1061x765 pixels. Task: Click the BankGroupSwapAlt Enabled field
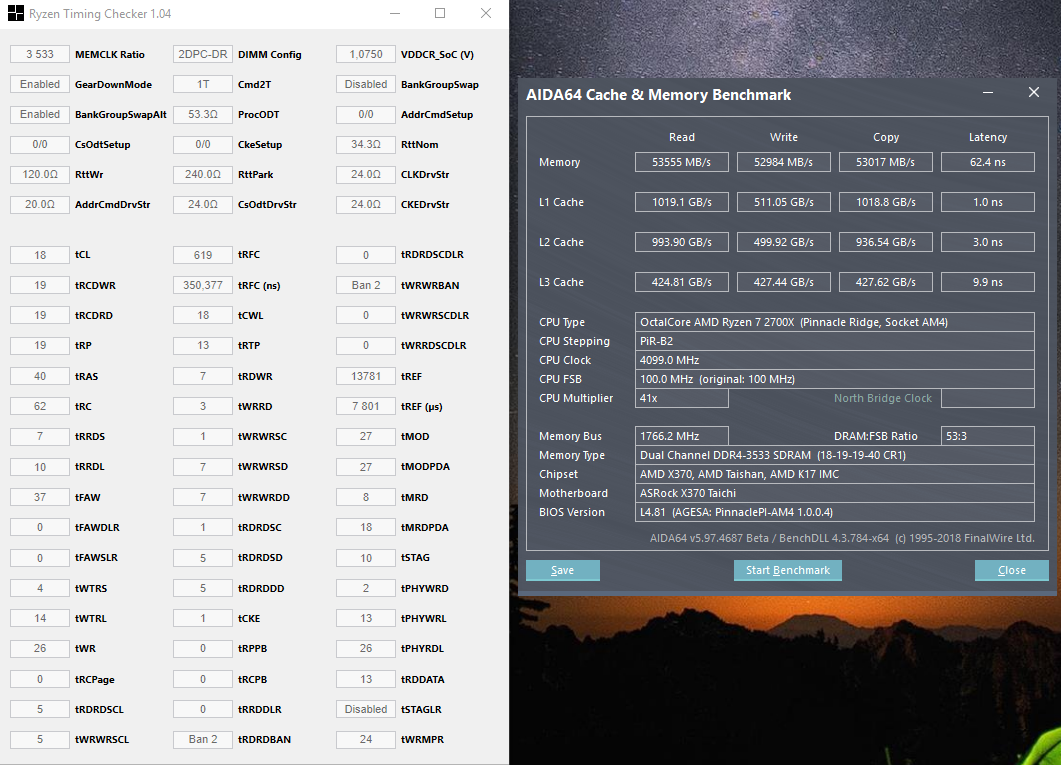(40, 114)
